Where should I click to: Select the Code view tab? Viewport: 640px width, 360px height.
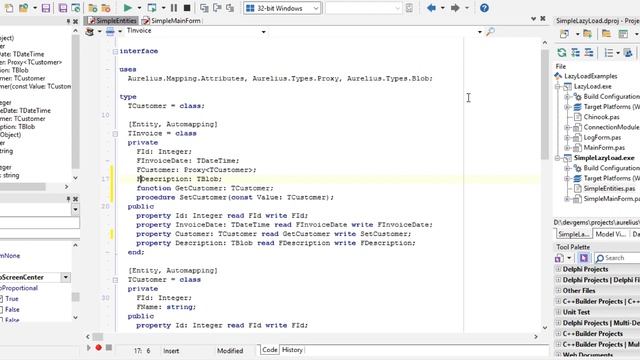tap(269, 350)
